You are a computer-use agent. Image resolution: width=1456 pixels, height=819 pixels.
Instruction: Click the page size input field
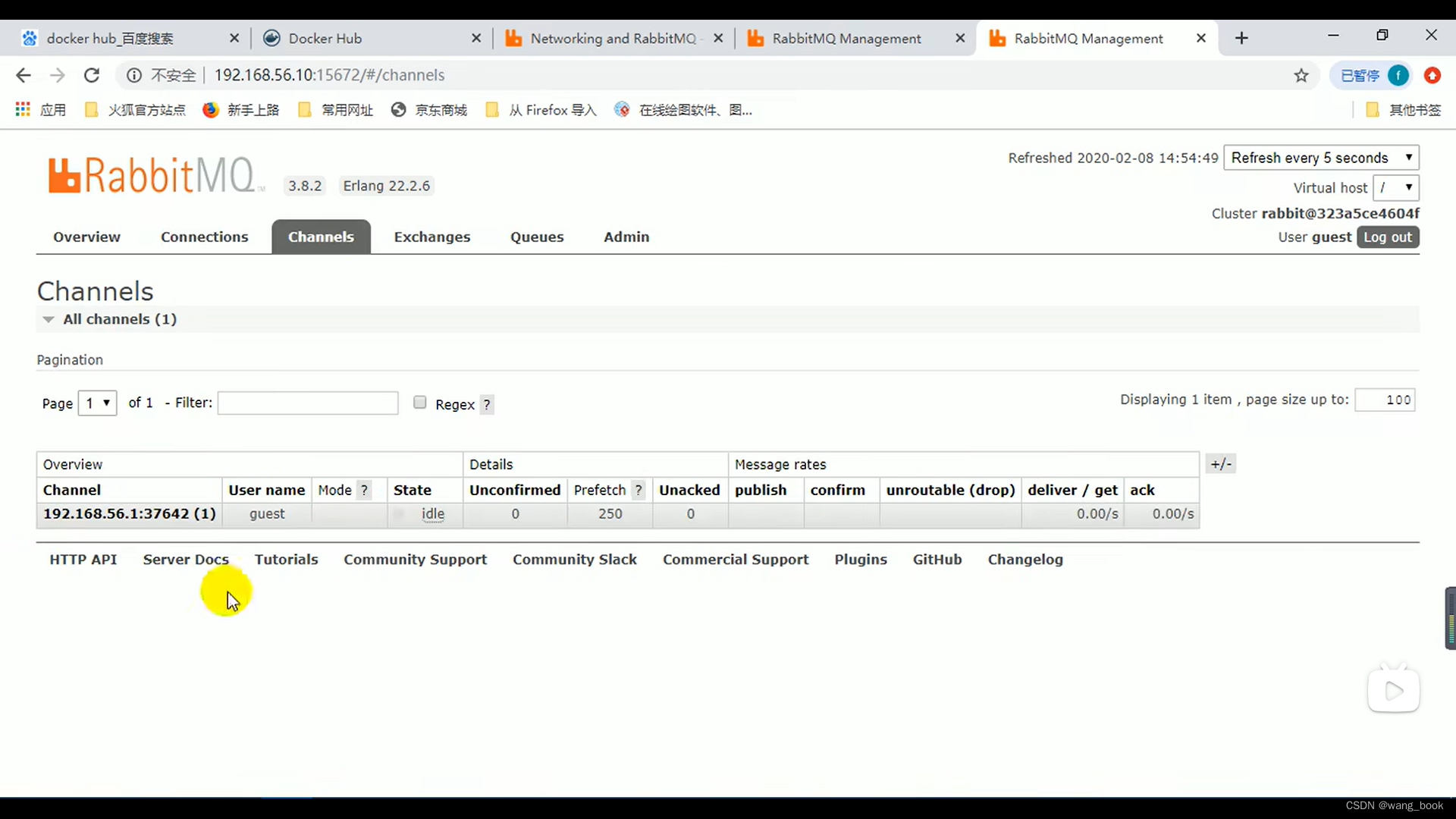click(1385, 400)
